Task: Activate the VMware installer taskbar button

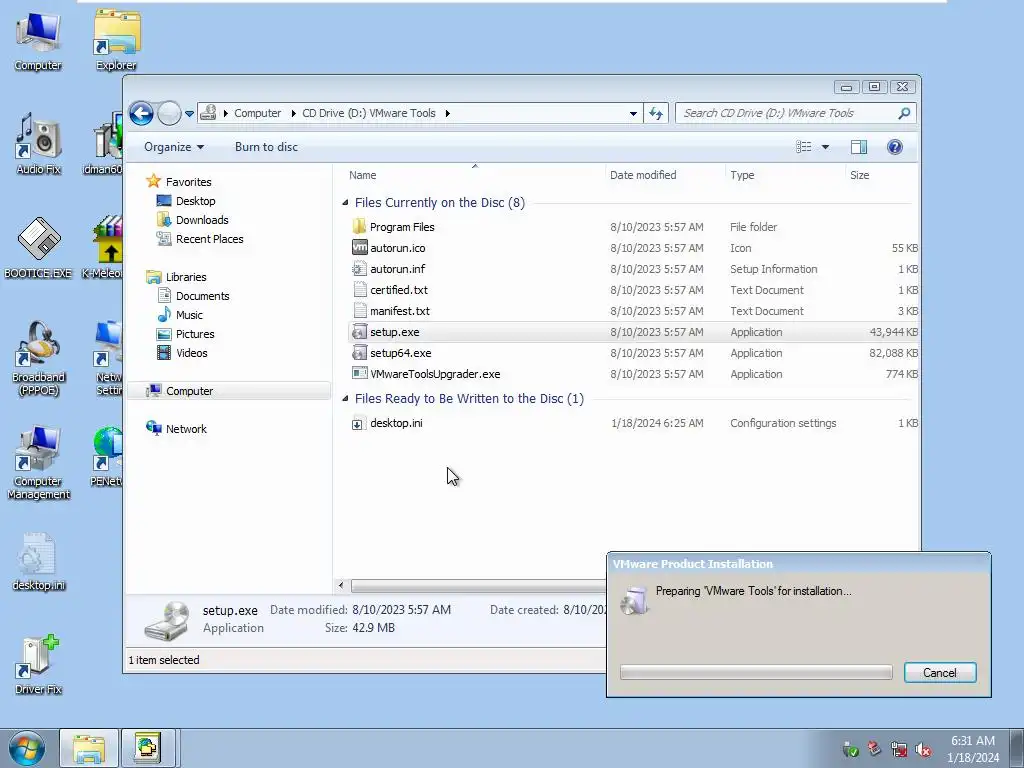Action: pyautogui.click(x=148, y=748)
